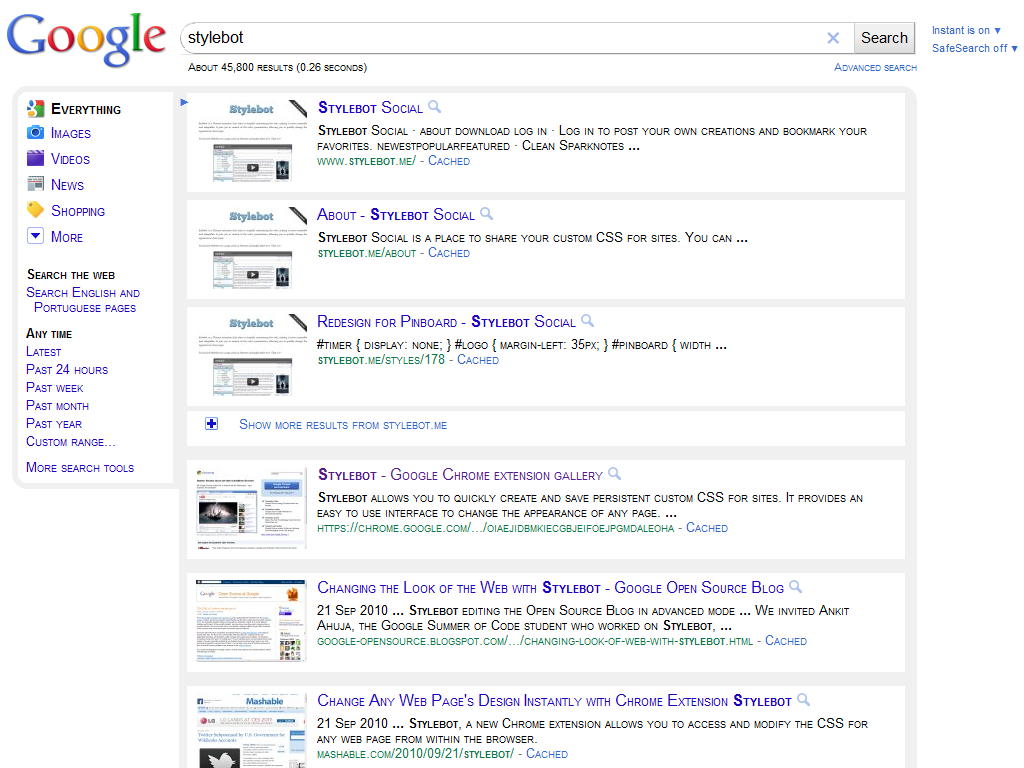Click the Everything search category icon
The width and height of the screenshot is (1024, 768).
tap(35, 108)
